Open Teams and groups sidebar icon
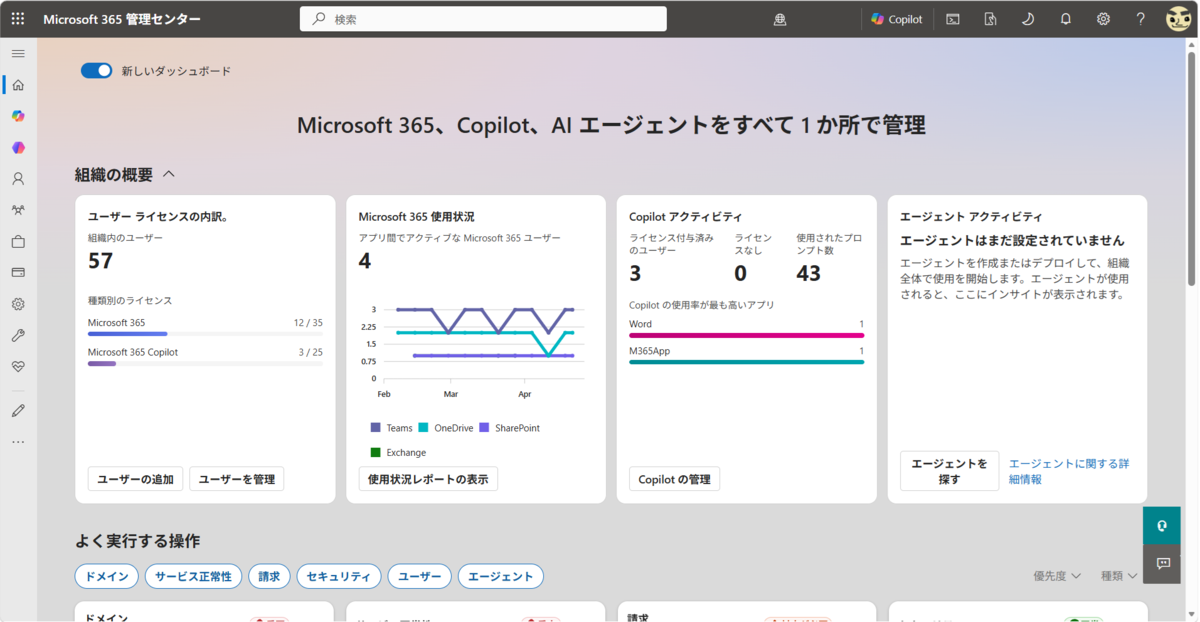This screenshot has height=622, width=1200. click(18, 210)
